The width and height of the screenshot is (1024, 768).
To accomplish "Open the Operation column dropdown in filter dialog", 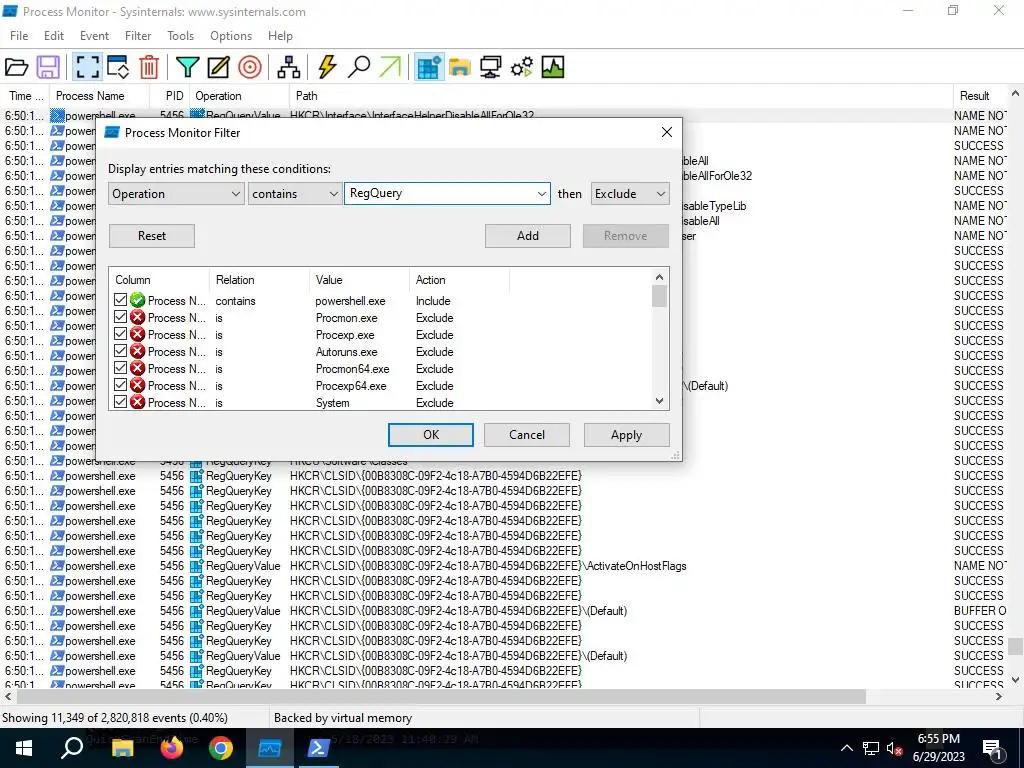I will tap(176, 194).
